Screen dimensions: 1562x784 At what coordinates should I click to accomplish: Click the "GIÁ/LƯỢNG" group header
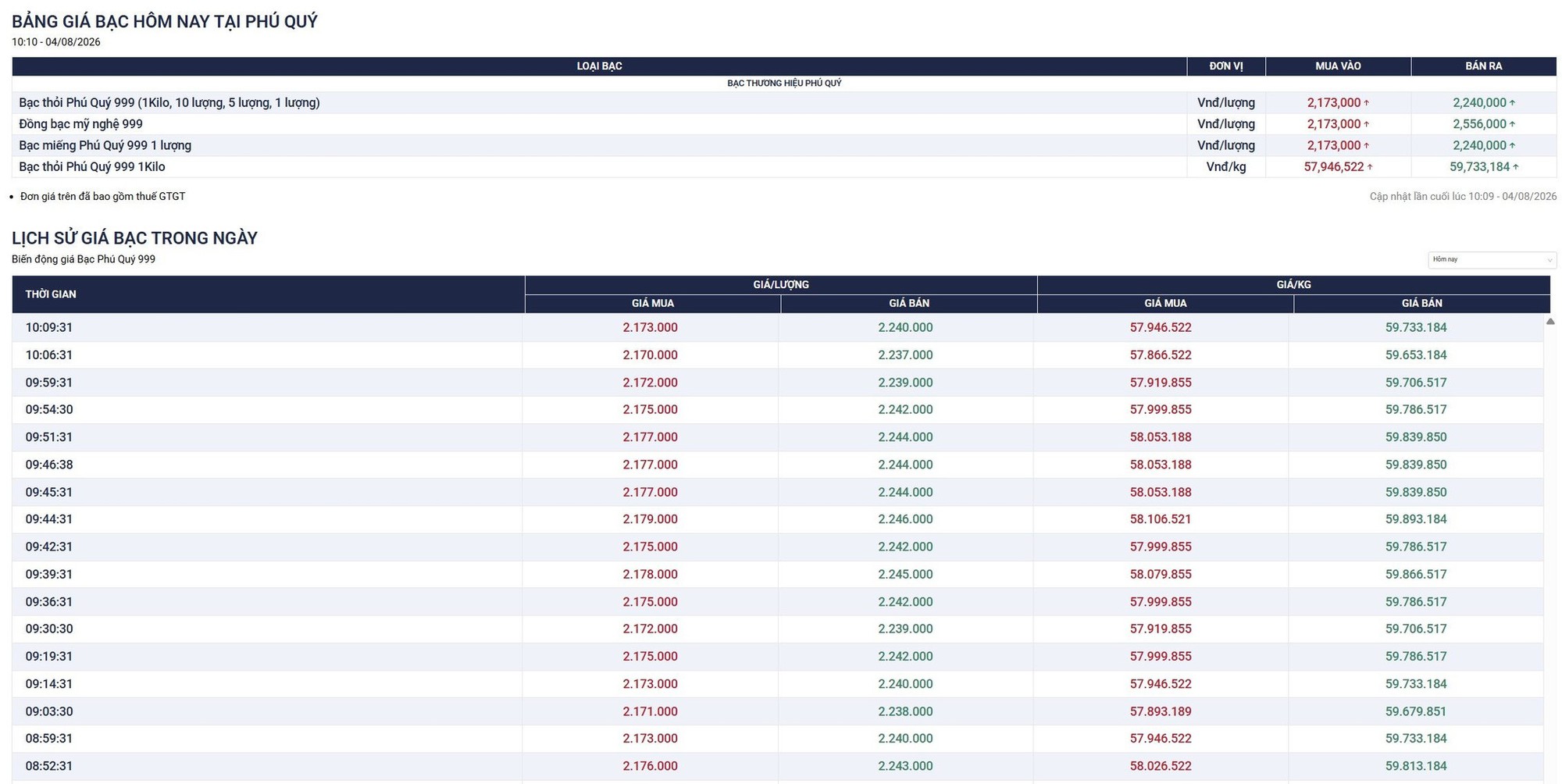(781, 285)
